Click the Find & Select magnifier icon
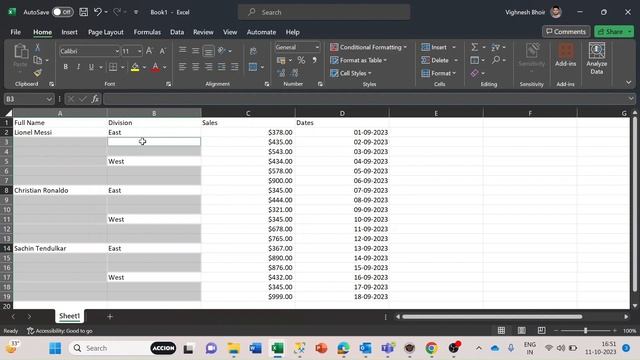The image size is (640, 360). click(x=496, y=60)
